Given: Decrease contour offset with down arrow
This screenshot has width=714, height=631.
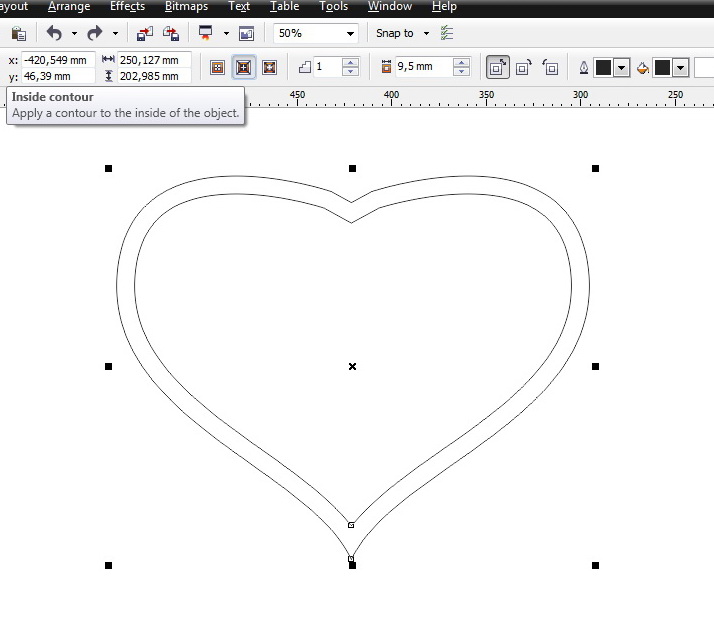Looking at the screenshot, I should click(461, 71).
